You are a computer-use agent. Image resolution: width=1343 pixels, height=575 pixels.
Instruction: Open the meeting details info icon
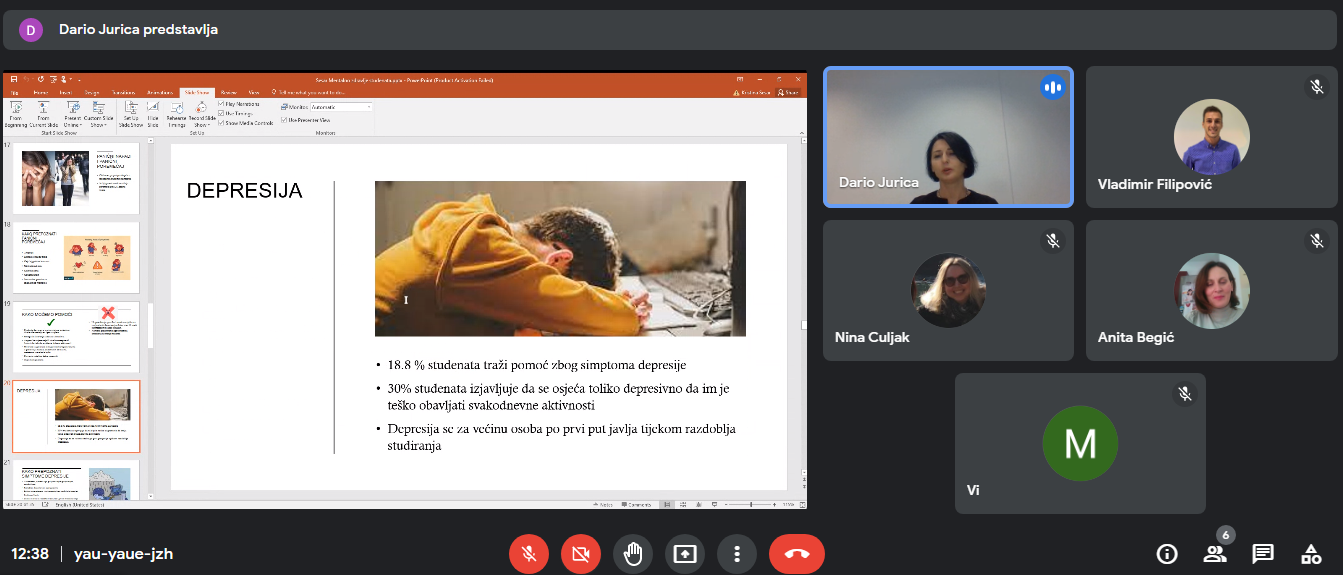click(x=1166, y=554)
